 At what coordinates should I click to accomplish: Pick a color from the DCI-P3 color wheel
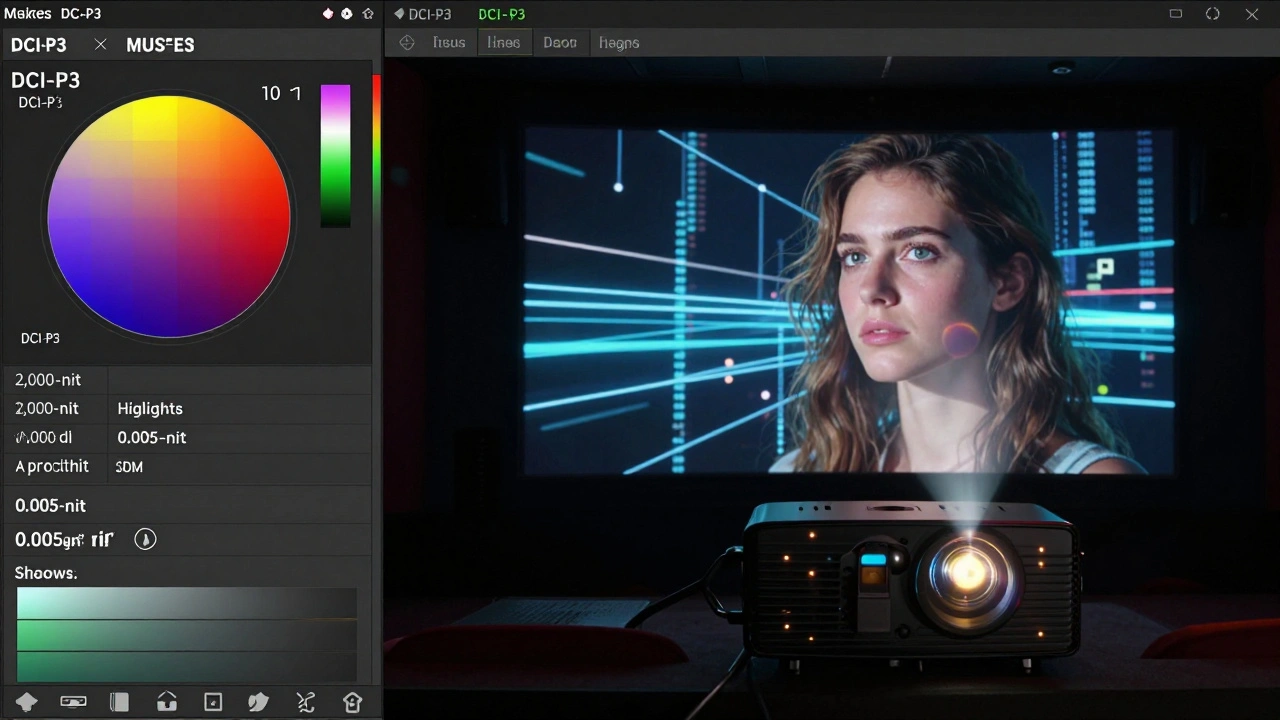(x=168, y=217)
